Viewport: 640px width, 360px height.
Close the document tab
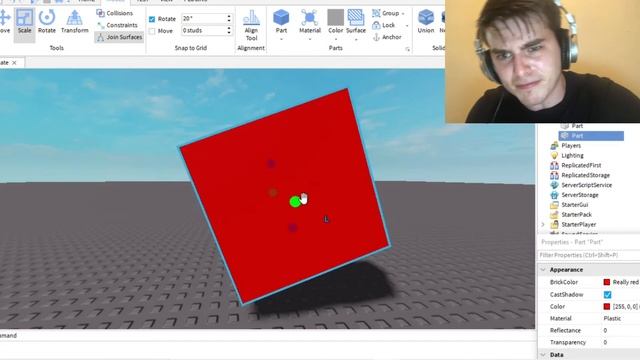pyautogui.click(x=14, y=62)
